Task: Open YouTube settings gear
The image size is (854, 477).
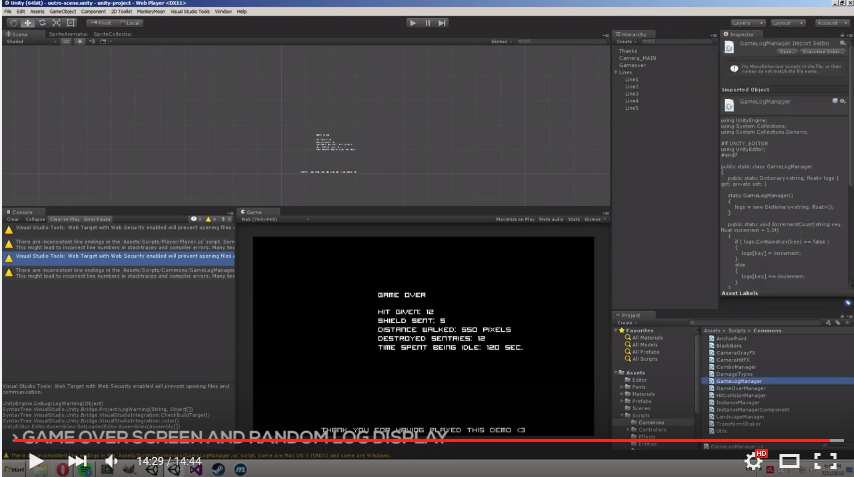Action: [x=754, y=461]
